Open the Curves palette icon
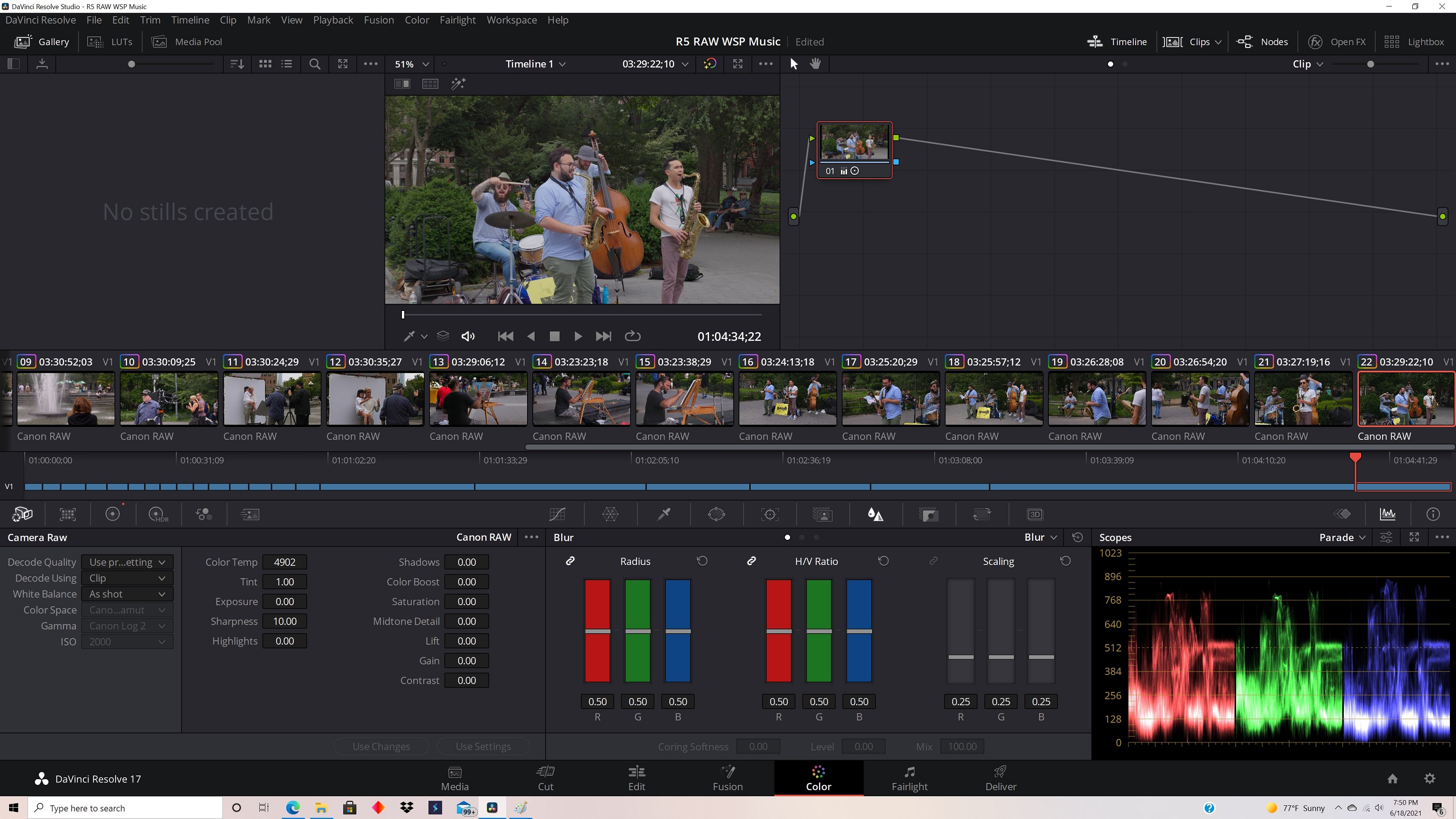The width and height of the screenshot is (1456, 819). [557, 514]
